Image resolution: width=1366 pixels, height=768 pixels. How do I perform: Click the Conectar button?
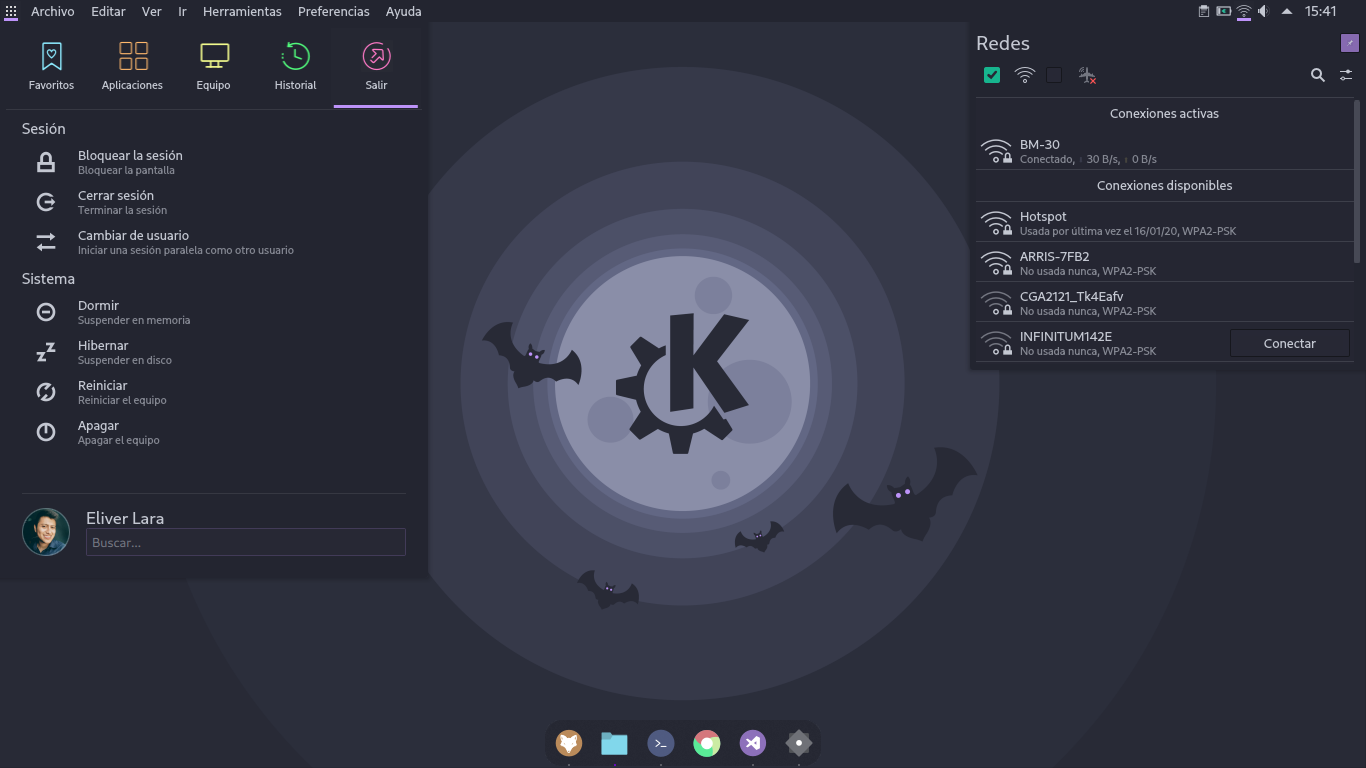tap(1290, 343)
